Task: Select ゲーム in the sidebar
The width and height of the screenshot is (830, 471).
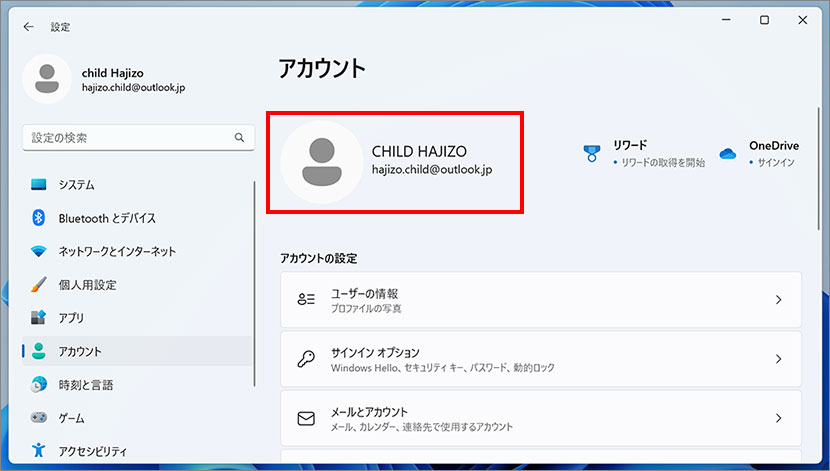Action: (x=137, y=418)
